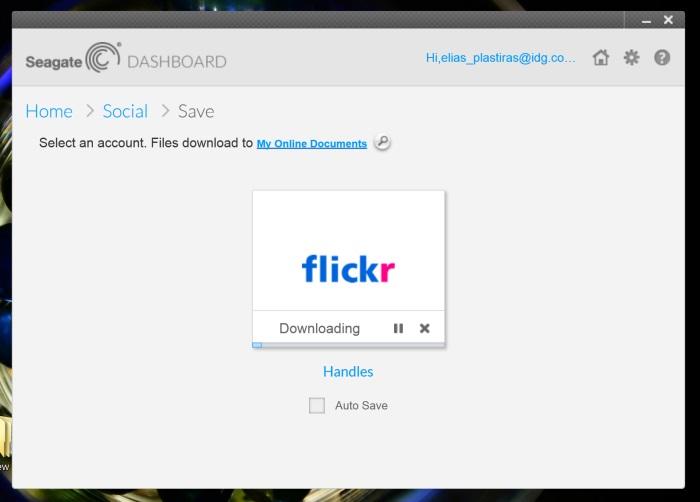Select the Save breadcrumb item
Viewport: 700px width, 502px height.
pyautogui.click(x=196, y=111)
